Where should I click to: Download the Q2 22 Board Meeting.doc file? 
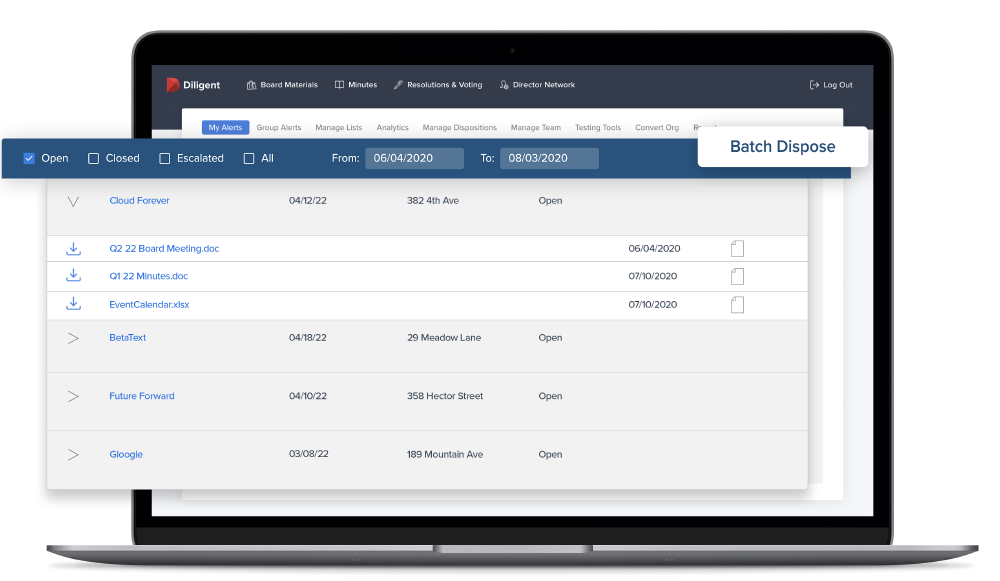pyautogui.click(x=73, y=248)
